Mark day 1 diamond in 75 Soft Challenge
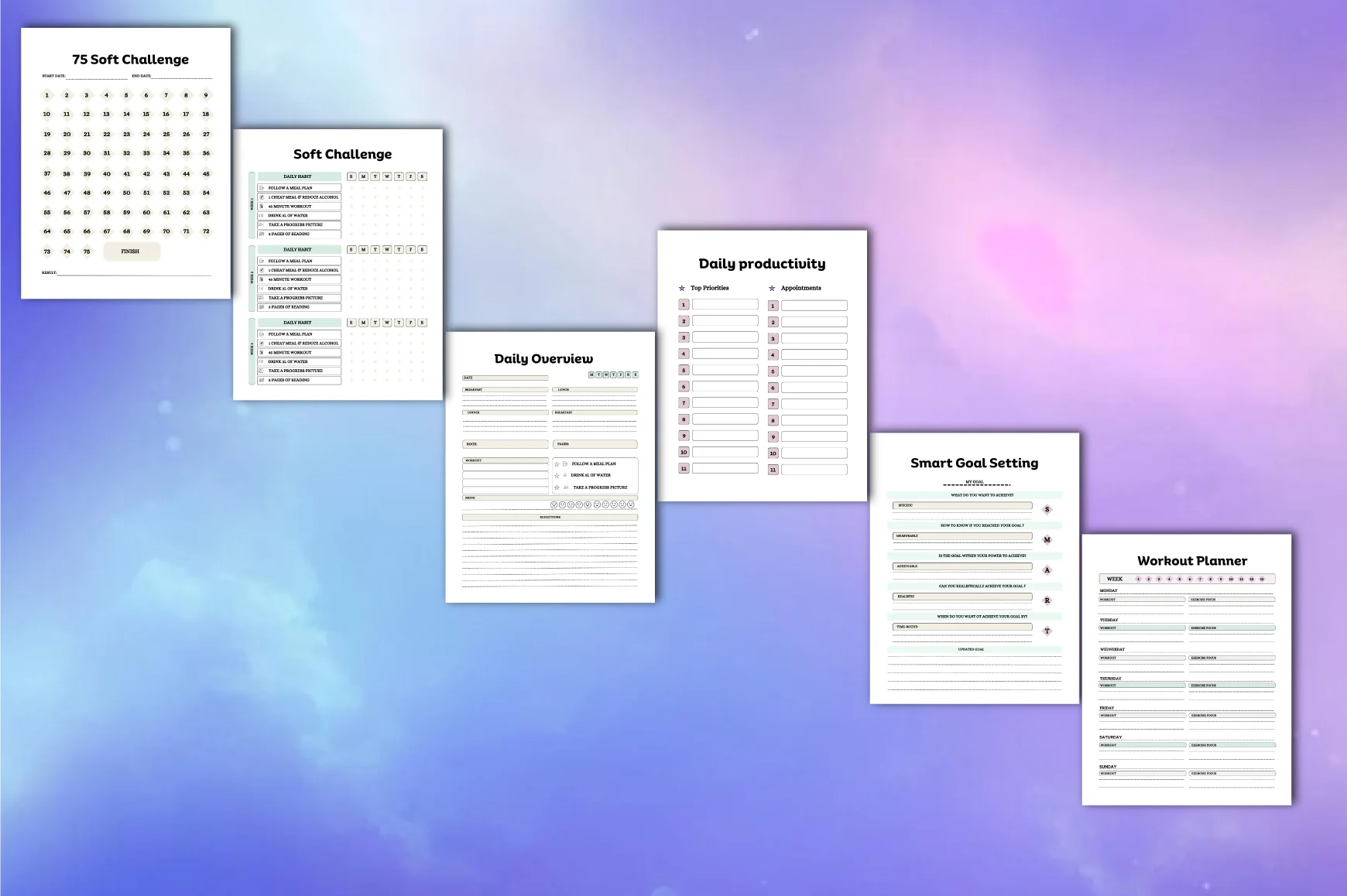 pyautogui.click(x=46, y=95)
